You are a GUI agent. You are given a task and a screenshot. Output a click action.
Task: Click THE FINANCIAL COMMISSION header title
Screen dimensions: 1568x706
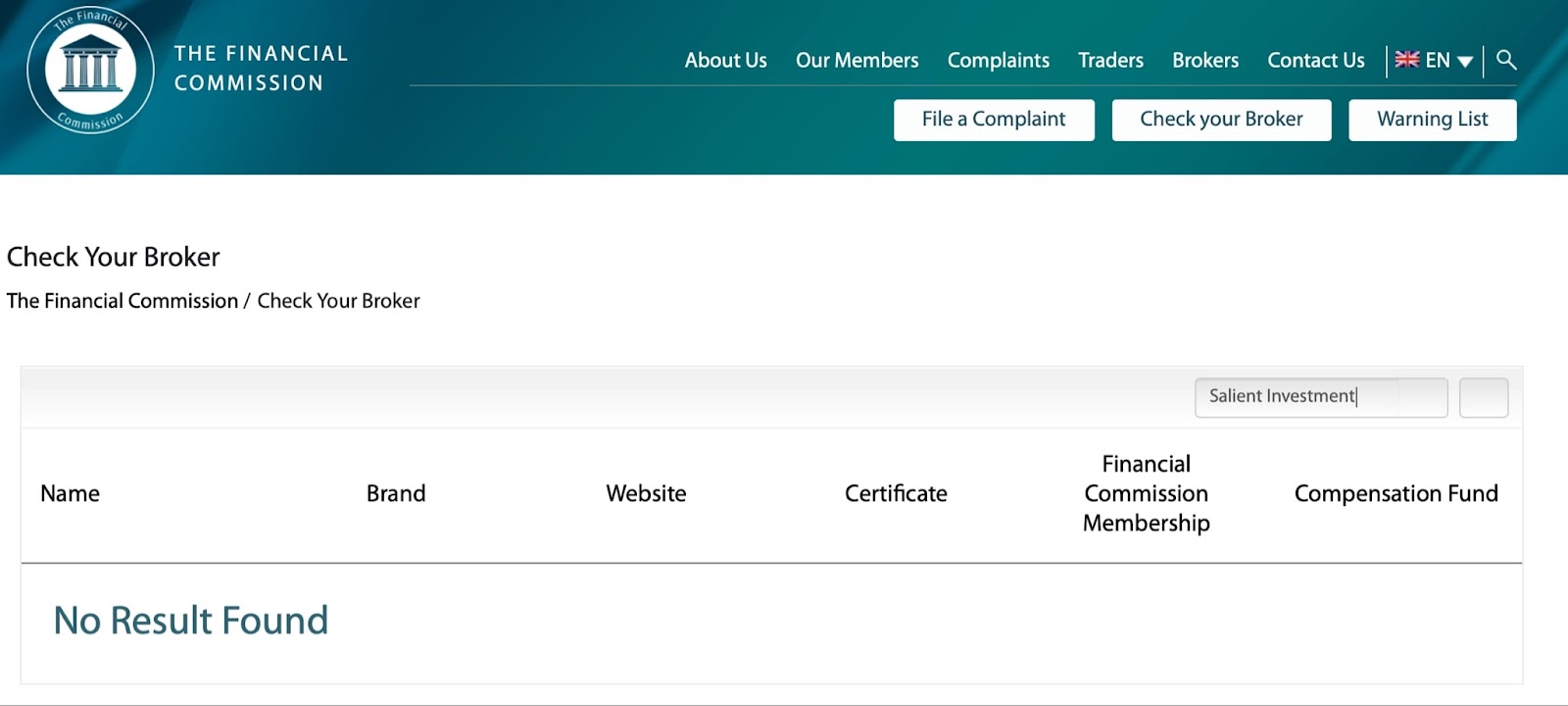tap(261, 68)
